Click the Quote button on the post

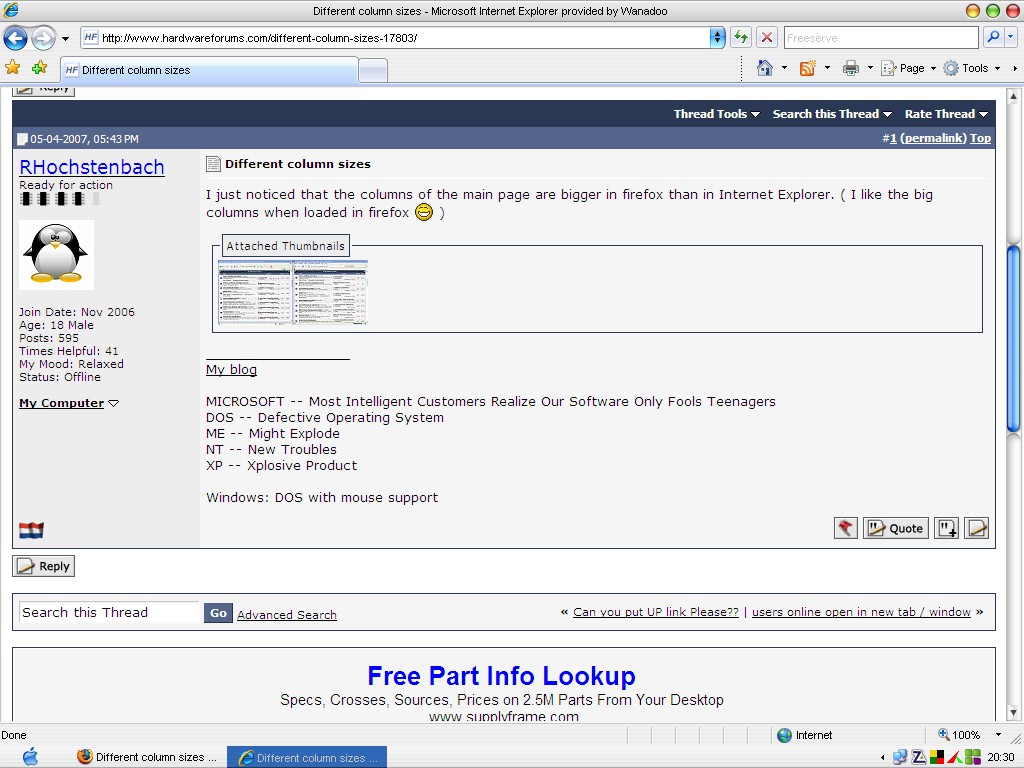tap(895, 528)
